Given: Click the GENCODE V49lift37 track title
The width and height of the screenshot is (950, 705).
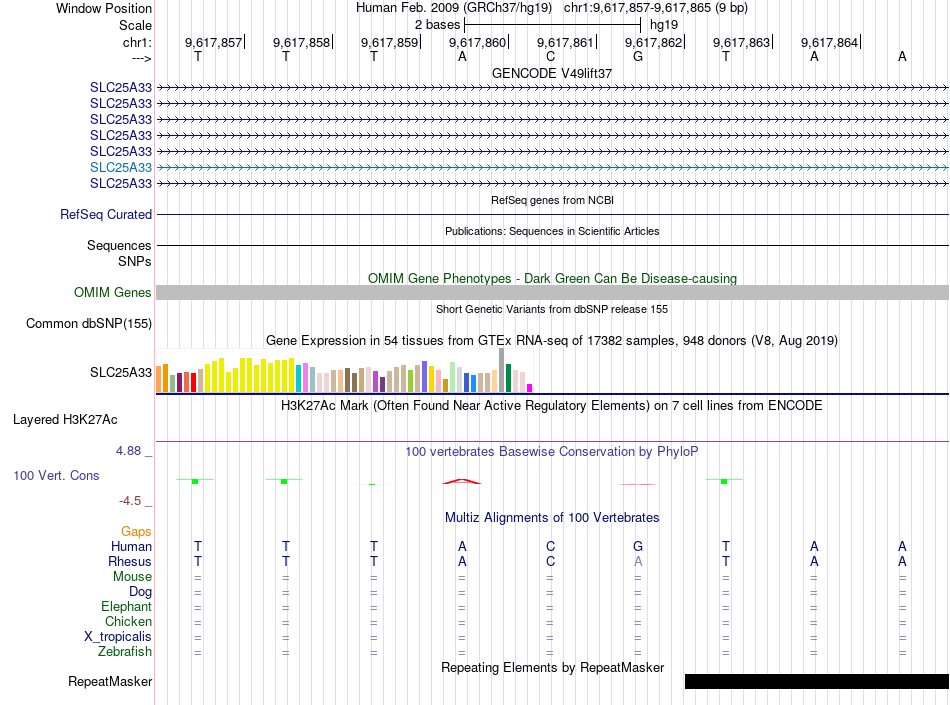Looking at the screenshot, I should coord(552,73).
